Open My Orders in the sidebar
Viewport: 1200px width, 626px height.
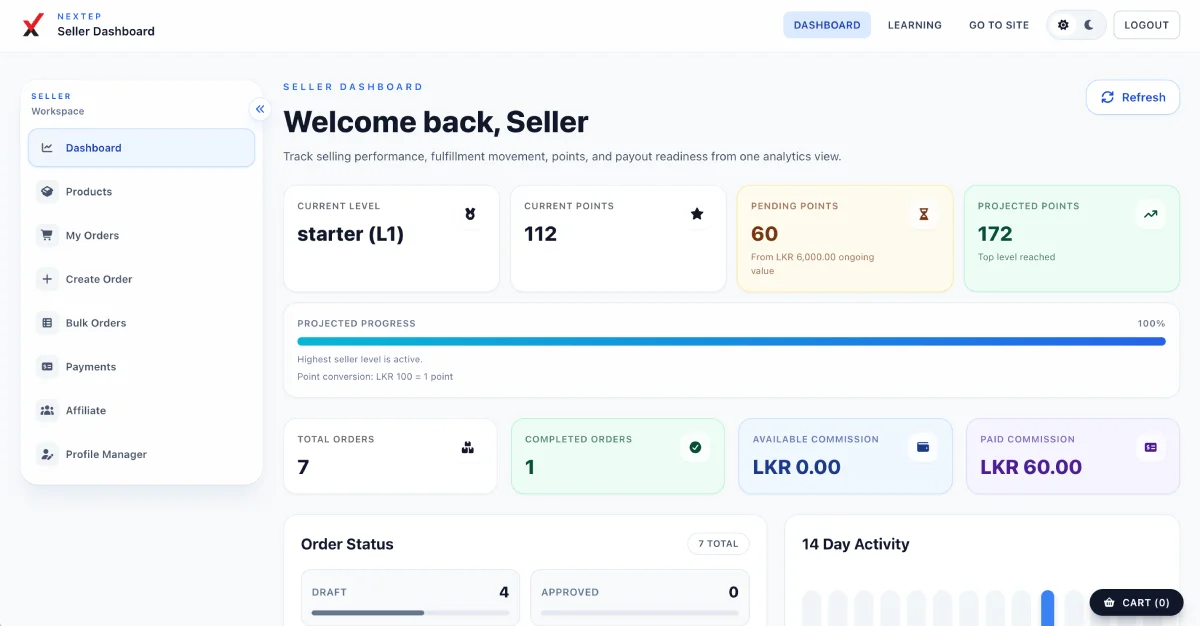(141, 236)
